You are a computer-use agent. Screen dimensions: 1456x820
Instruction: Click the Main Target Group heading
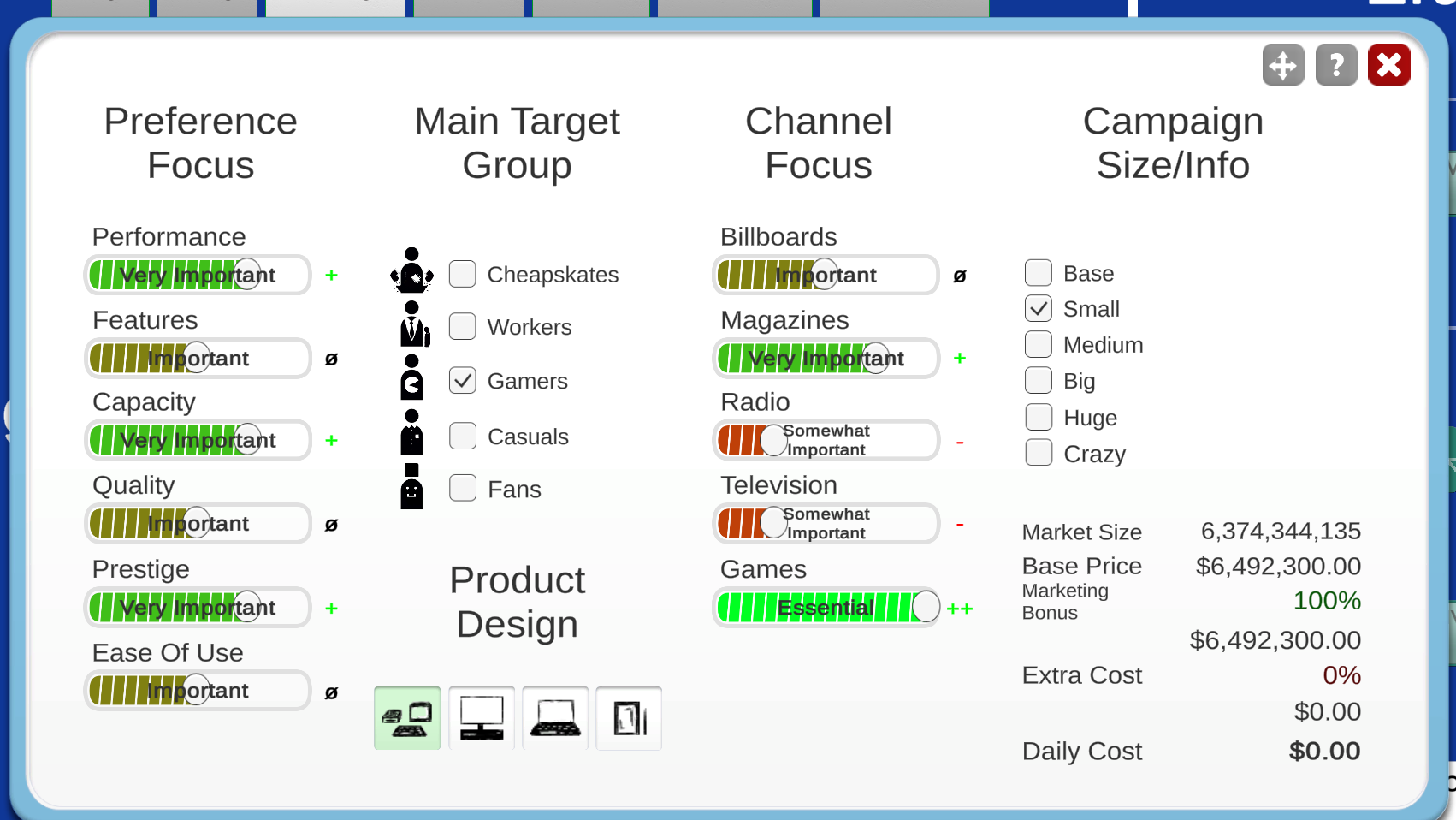click(x=518, y=143)
